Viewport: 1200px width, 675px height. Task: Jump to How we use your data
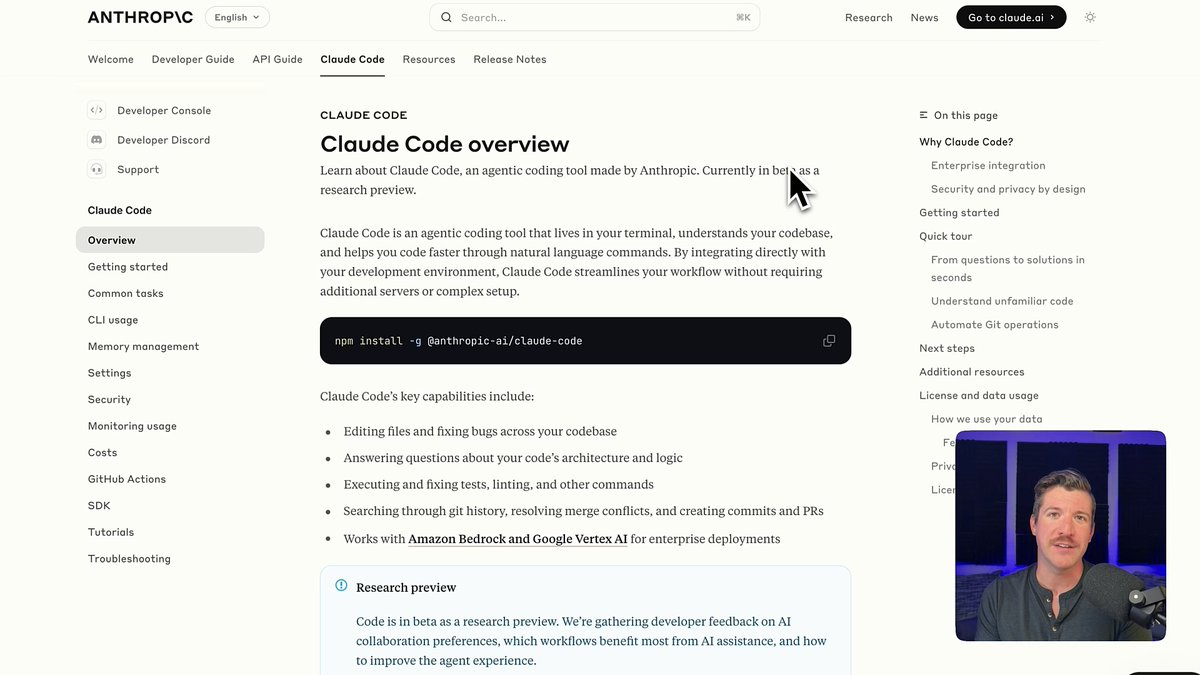(x=987, y=419)
